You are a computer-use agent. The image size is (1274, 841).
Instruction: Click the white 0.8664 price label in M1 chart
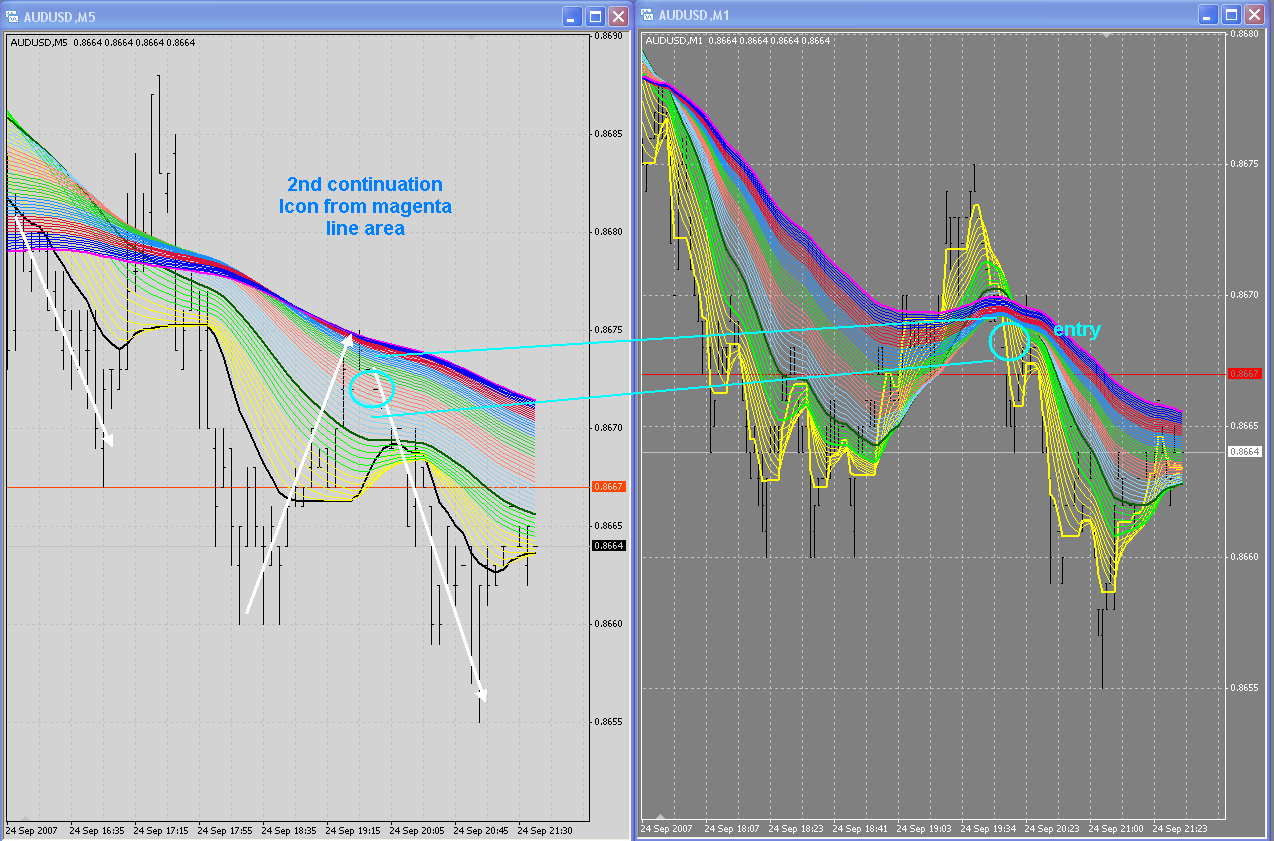1245,452
